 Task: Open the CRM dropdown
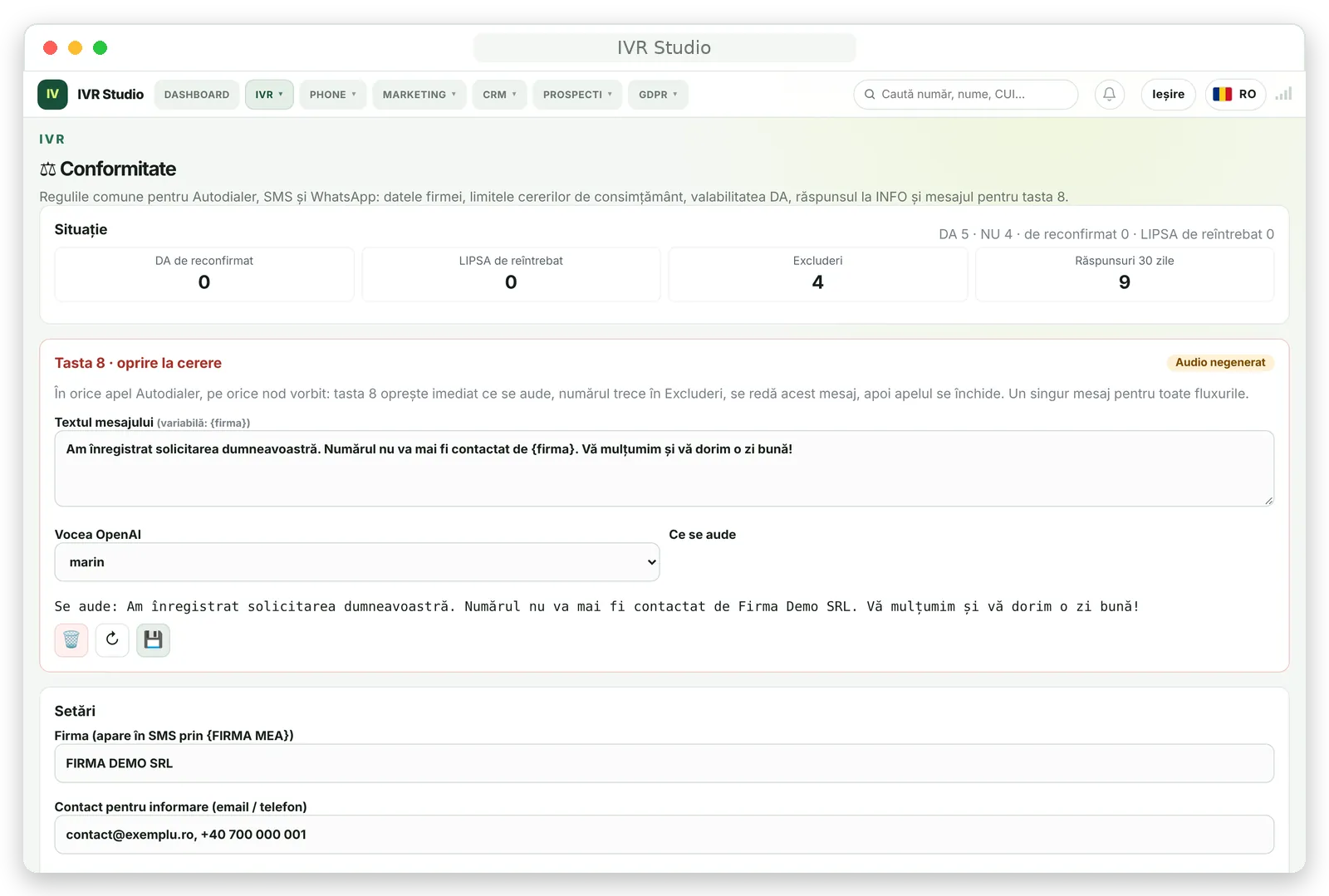click(500, 95)
